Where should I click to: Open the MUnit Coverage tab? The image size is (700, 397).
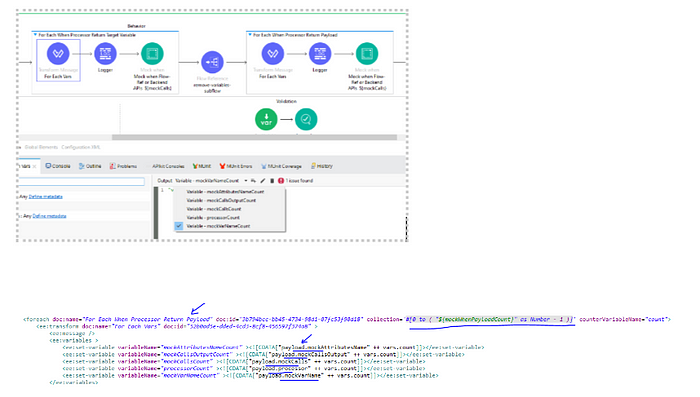pyautogui.click(x=281, y=166)
